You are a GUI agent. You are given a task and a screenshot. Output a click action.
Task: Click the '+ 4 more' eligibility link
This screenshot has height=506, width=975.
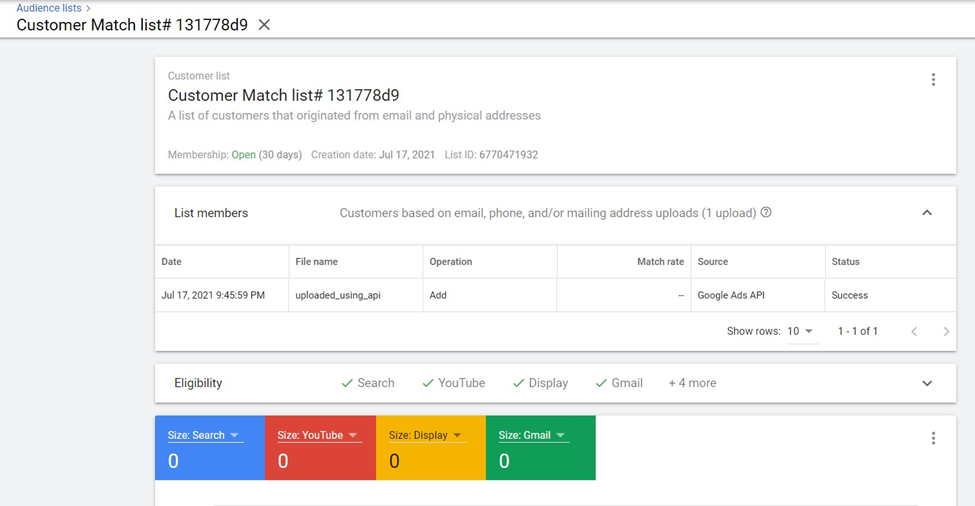click(692, 383)
